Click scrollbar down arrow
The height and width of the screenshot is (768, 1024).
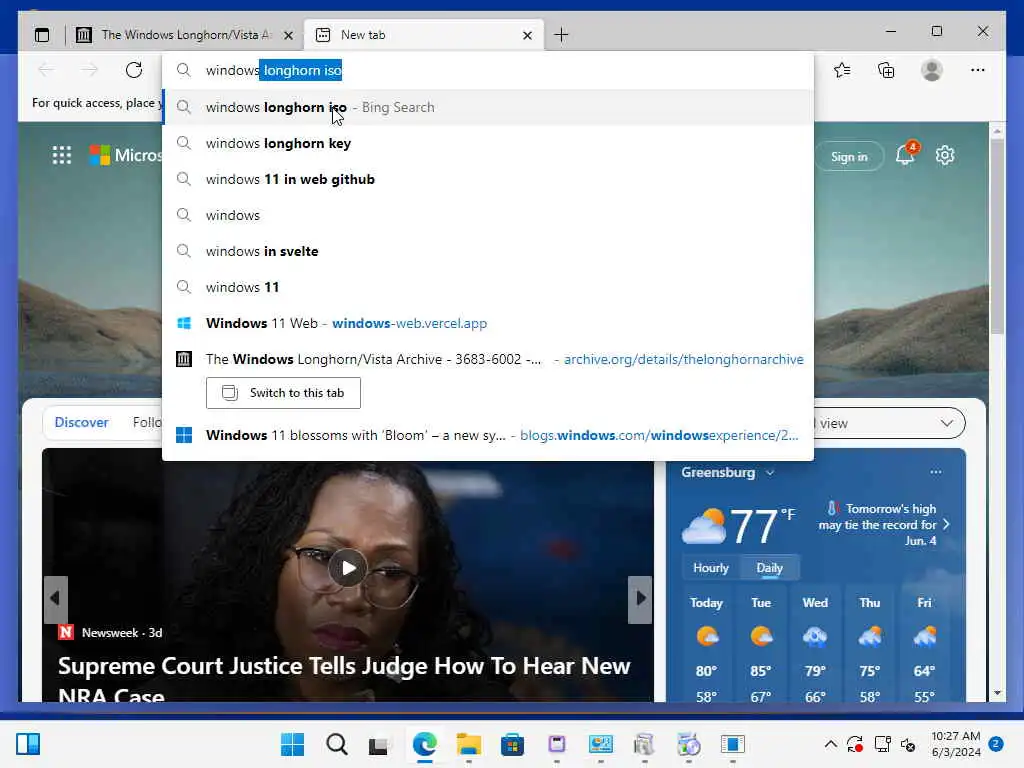pos(997,693)
